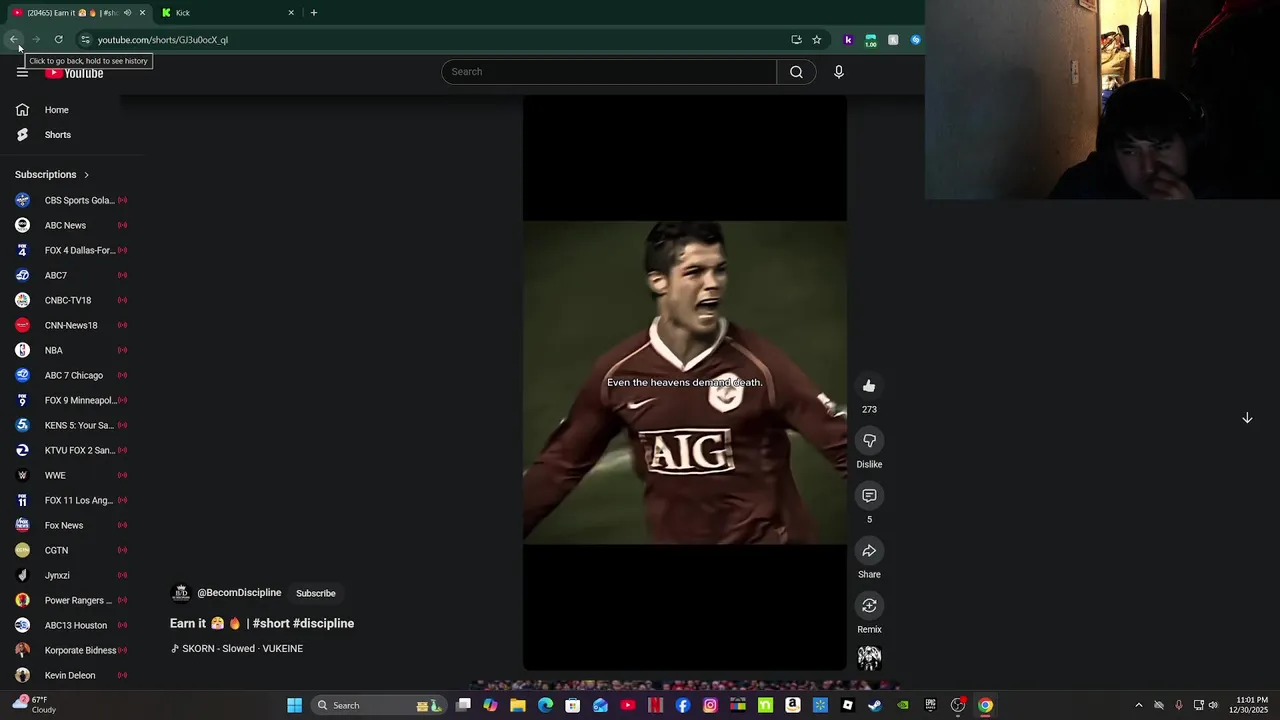Expand the Subscriptions section
The height and width of the screenshot is (720, 1280).
coord(52,175)
